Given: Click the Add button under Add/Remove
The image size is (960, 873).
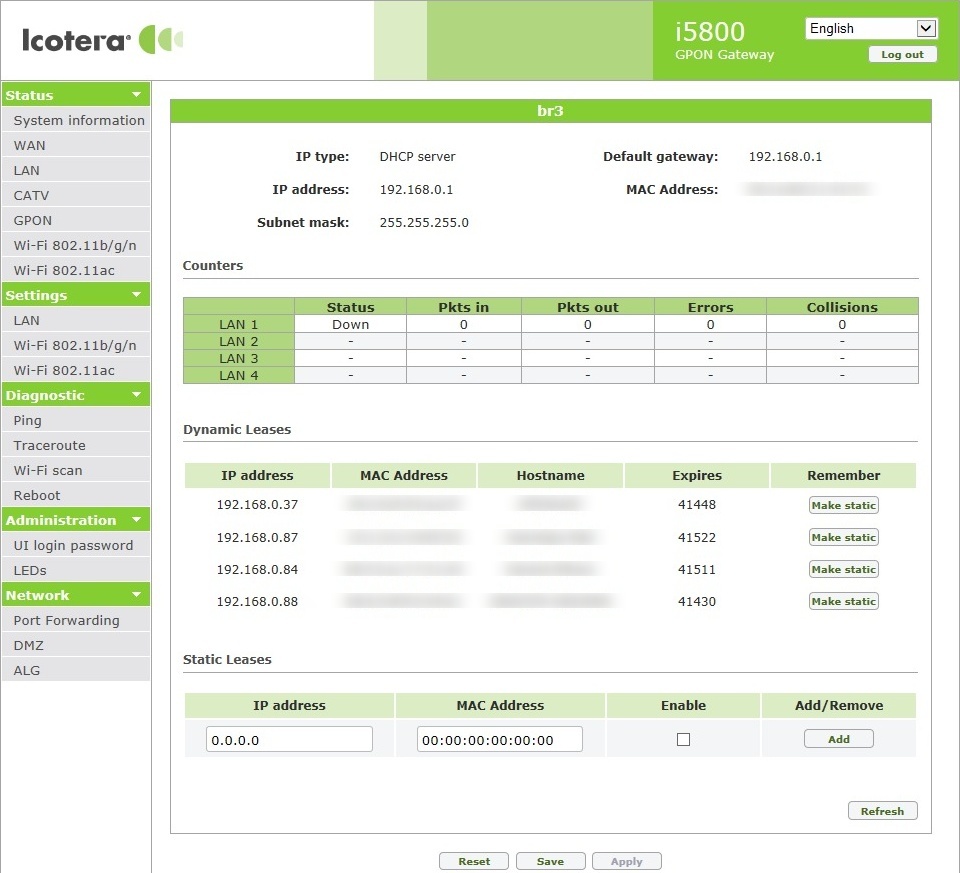Looking at the screenshot, I should pyautogui.click(x=838, y=738).
